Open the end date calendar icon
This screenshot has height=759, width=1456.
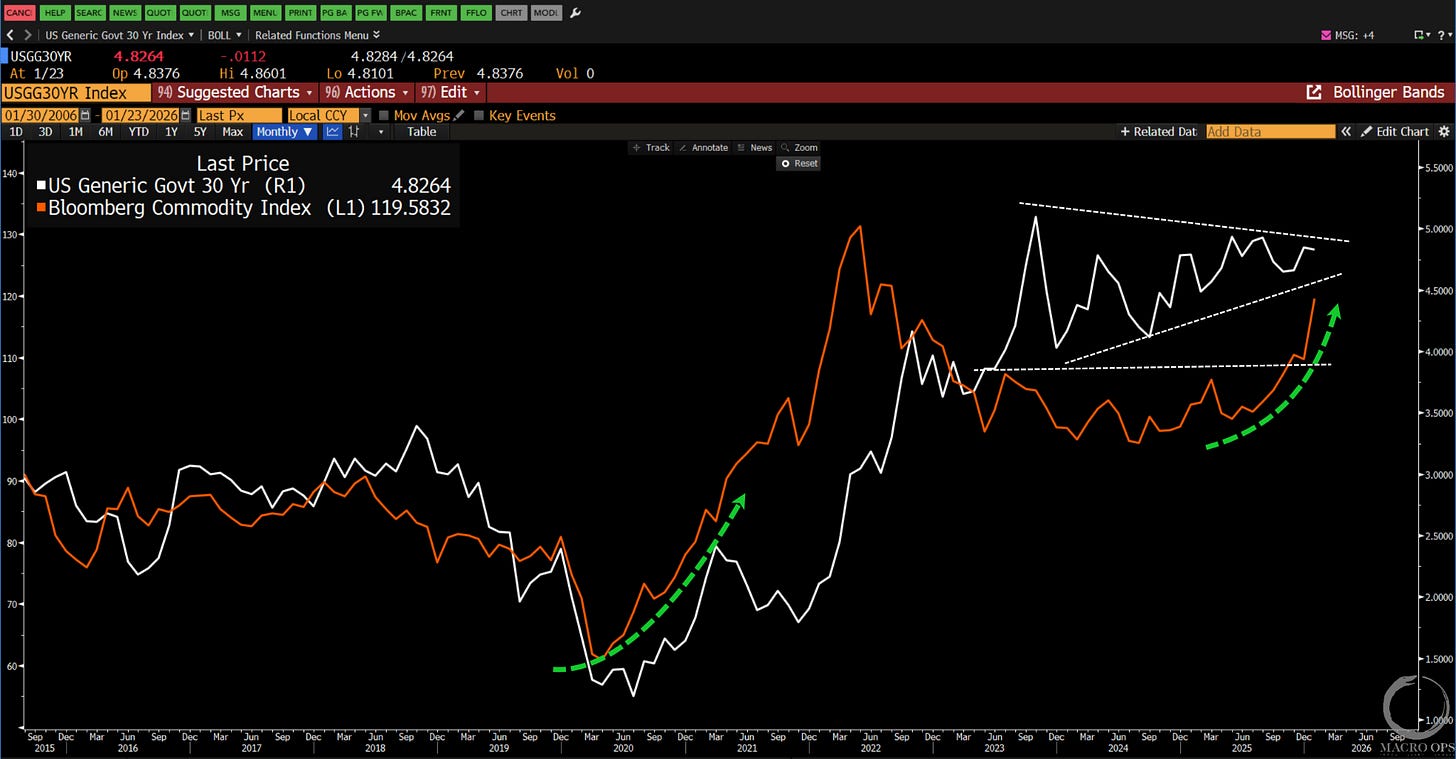point(186,115)
